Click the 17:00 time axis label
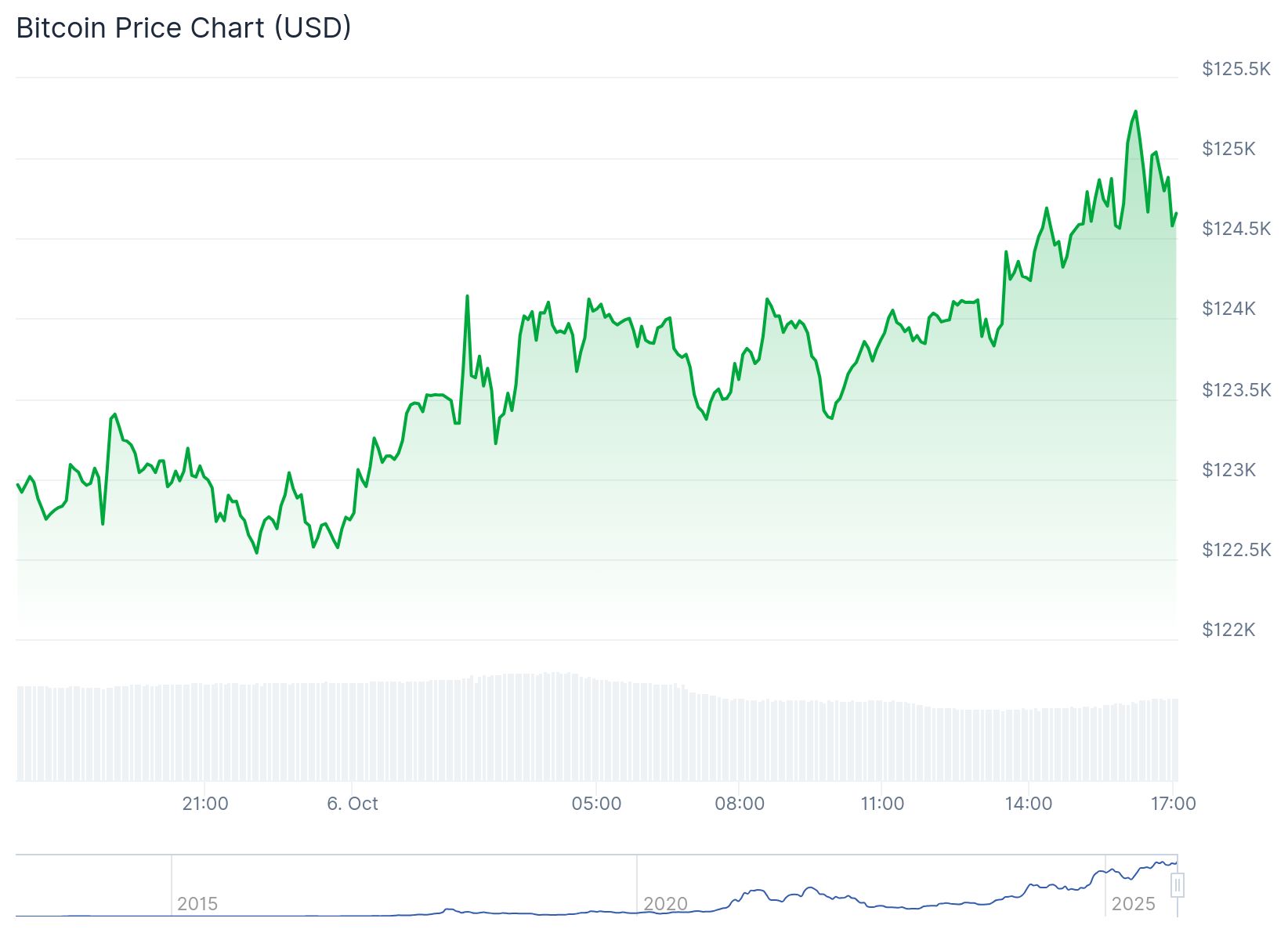The image size is (1288, 940). [x=1173, y=804]
